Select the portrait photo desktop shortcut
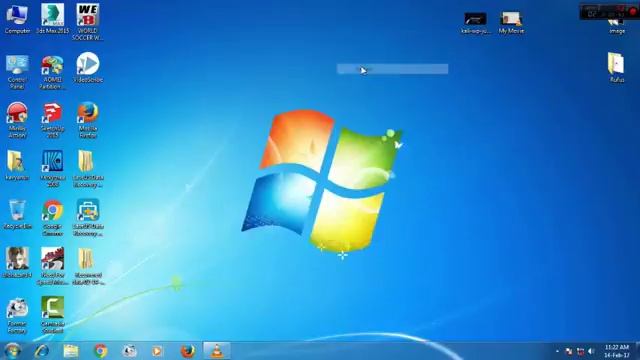The width and height of the screenshot is (640, 360). click(17, 263)
